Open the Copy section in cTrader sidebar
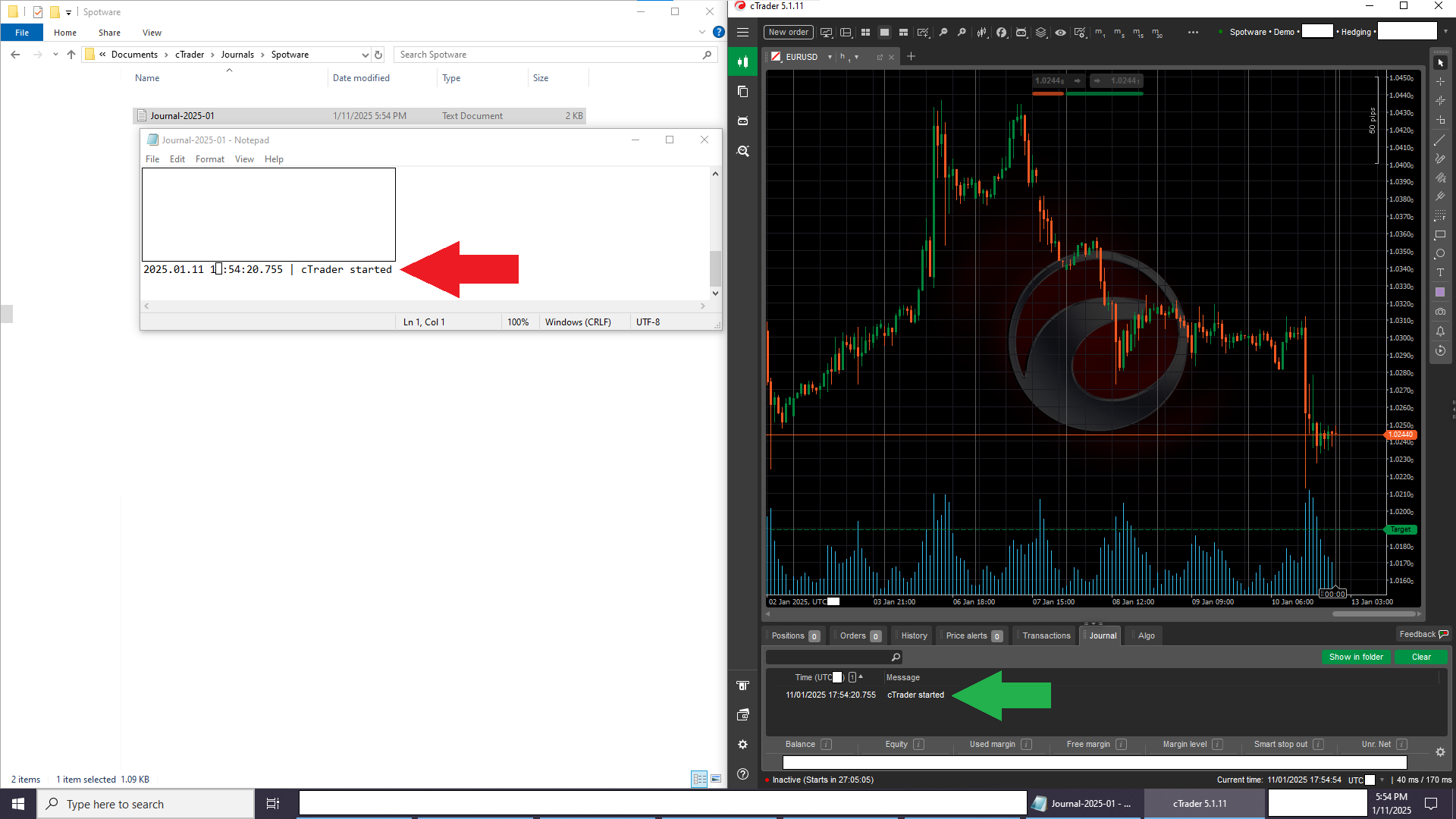 742,92
